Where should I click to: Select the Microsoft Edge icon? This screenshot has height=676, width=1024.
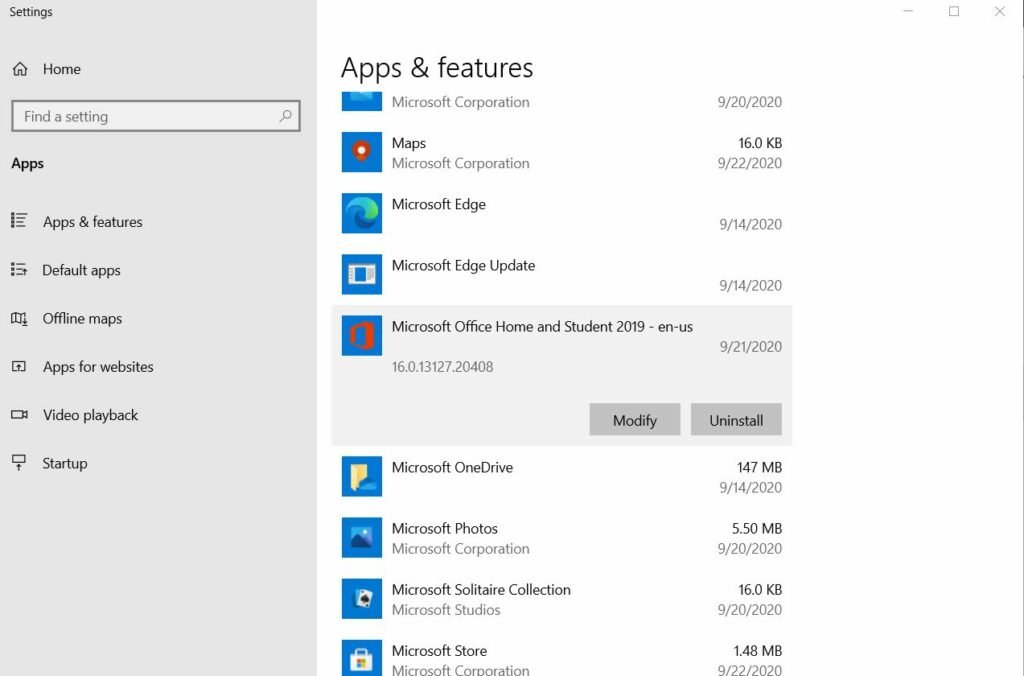[361, 214]
